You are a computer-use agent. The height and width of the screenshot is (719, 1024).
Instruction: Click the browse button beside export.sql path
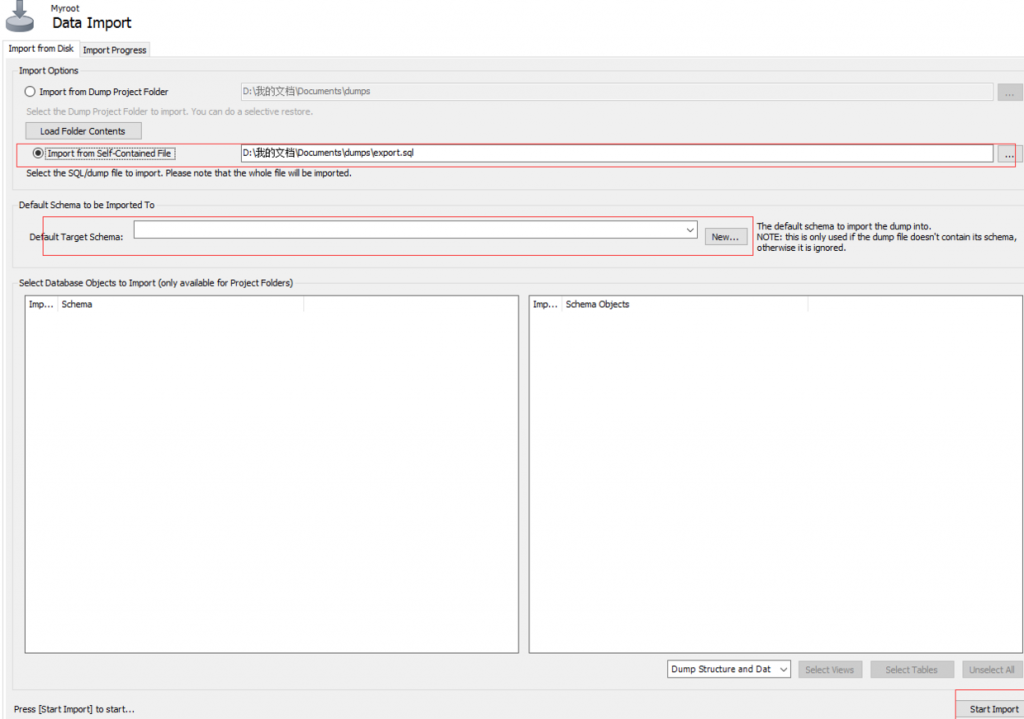[1010, 153]
